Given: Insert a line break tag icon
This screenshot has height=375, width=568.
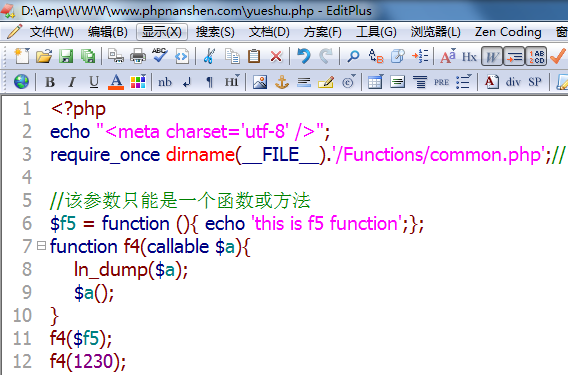Looking at the screenshot, I should [x=187, y=83].
